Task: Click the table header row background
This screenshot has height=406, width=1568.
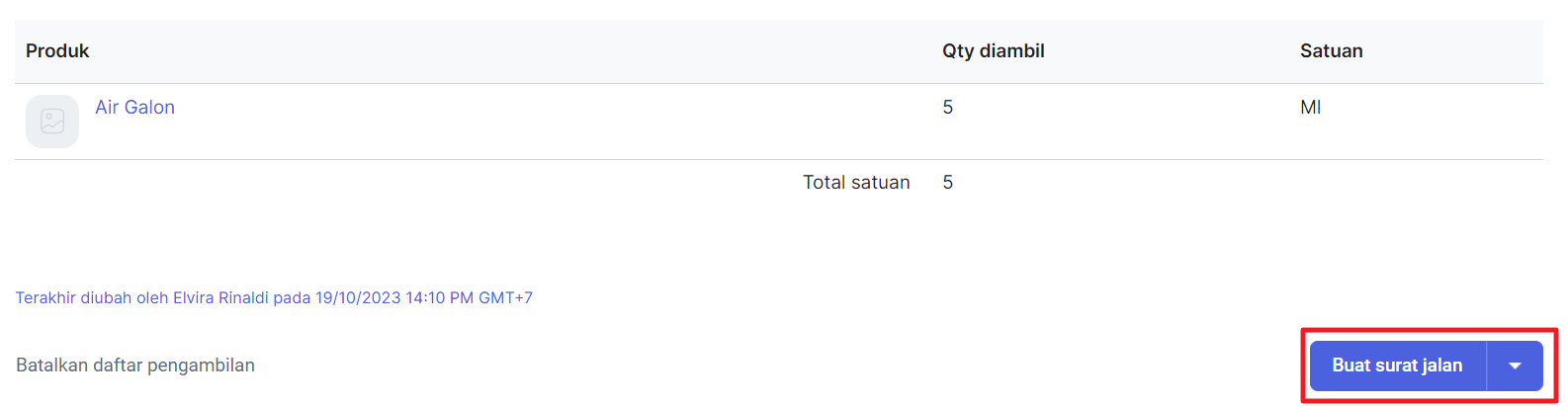Action: [x=779, y=51]
